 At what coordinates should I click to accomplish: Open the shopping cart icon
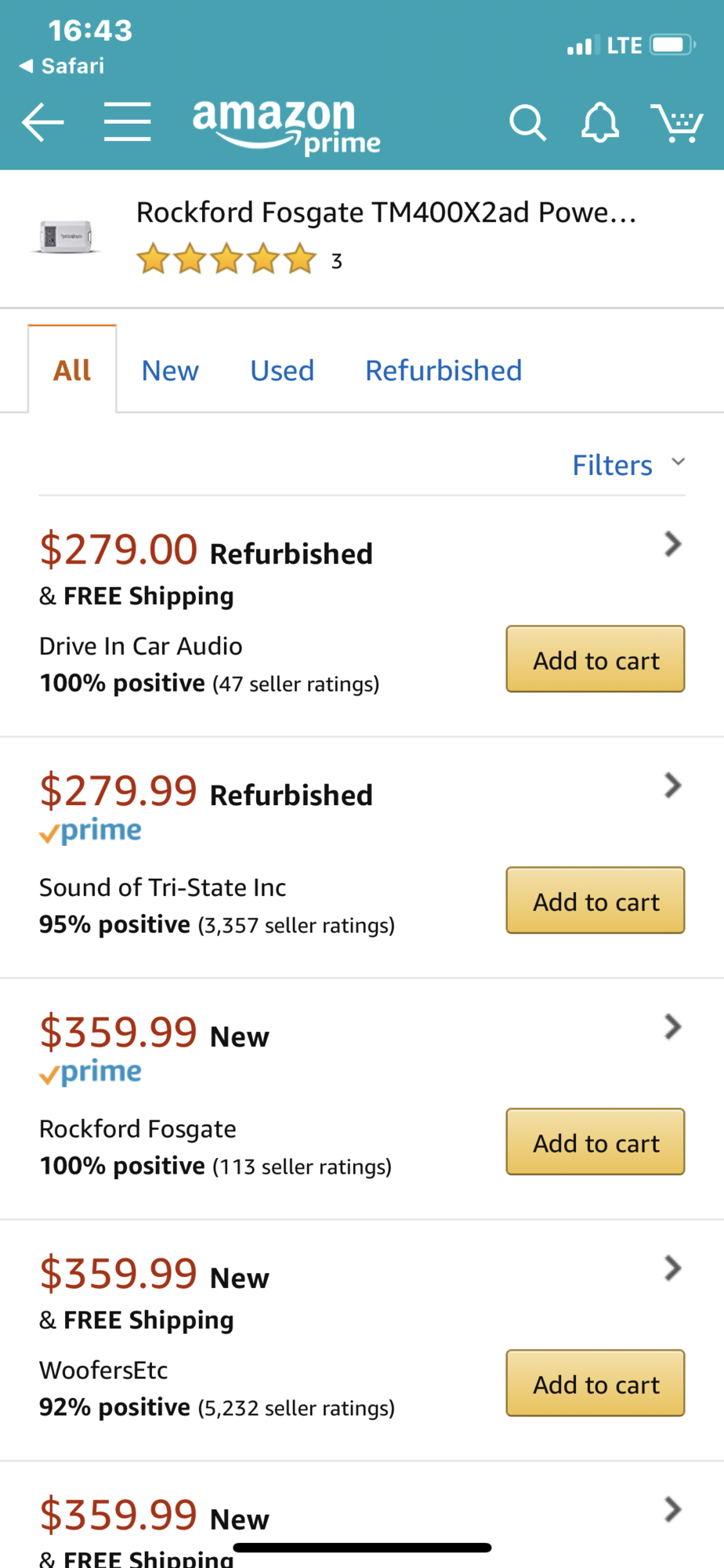point(677,123)
